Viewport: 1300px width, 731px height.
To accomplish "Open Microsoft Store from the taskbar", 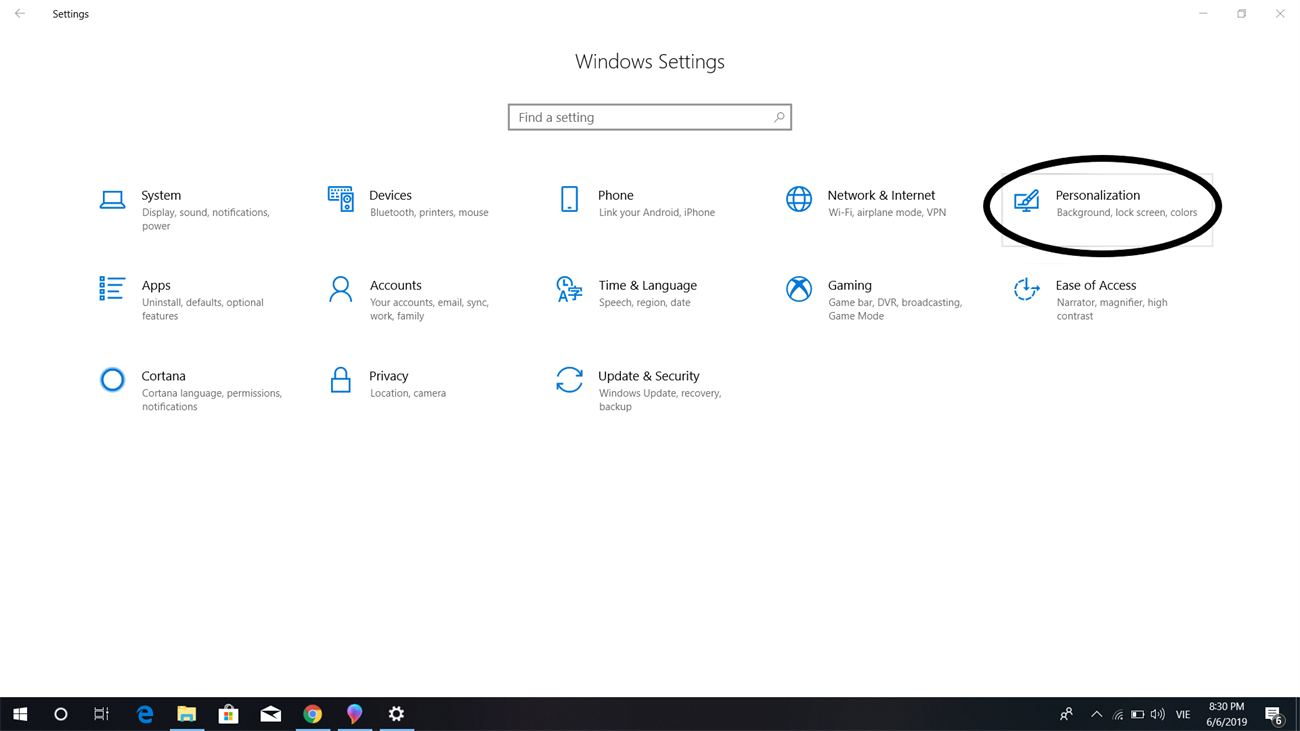I will click(229, 714).
